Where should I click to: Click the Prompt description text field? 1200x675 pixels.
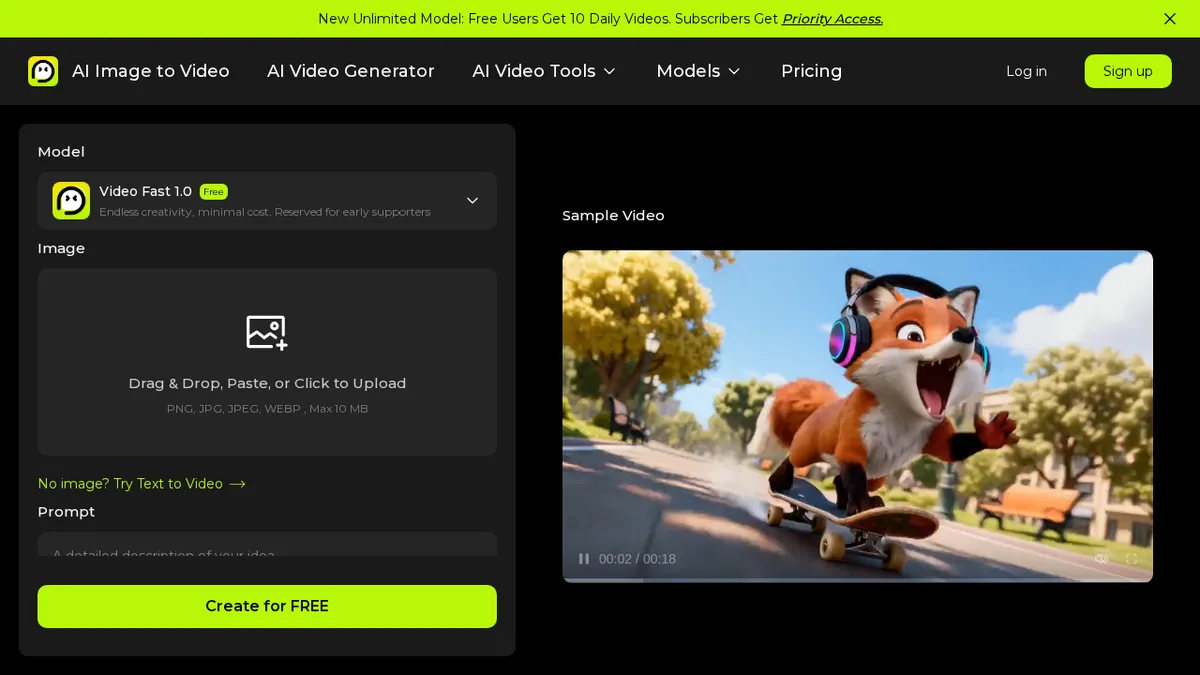coord(267,546)
